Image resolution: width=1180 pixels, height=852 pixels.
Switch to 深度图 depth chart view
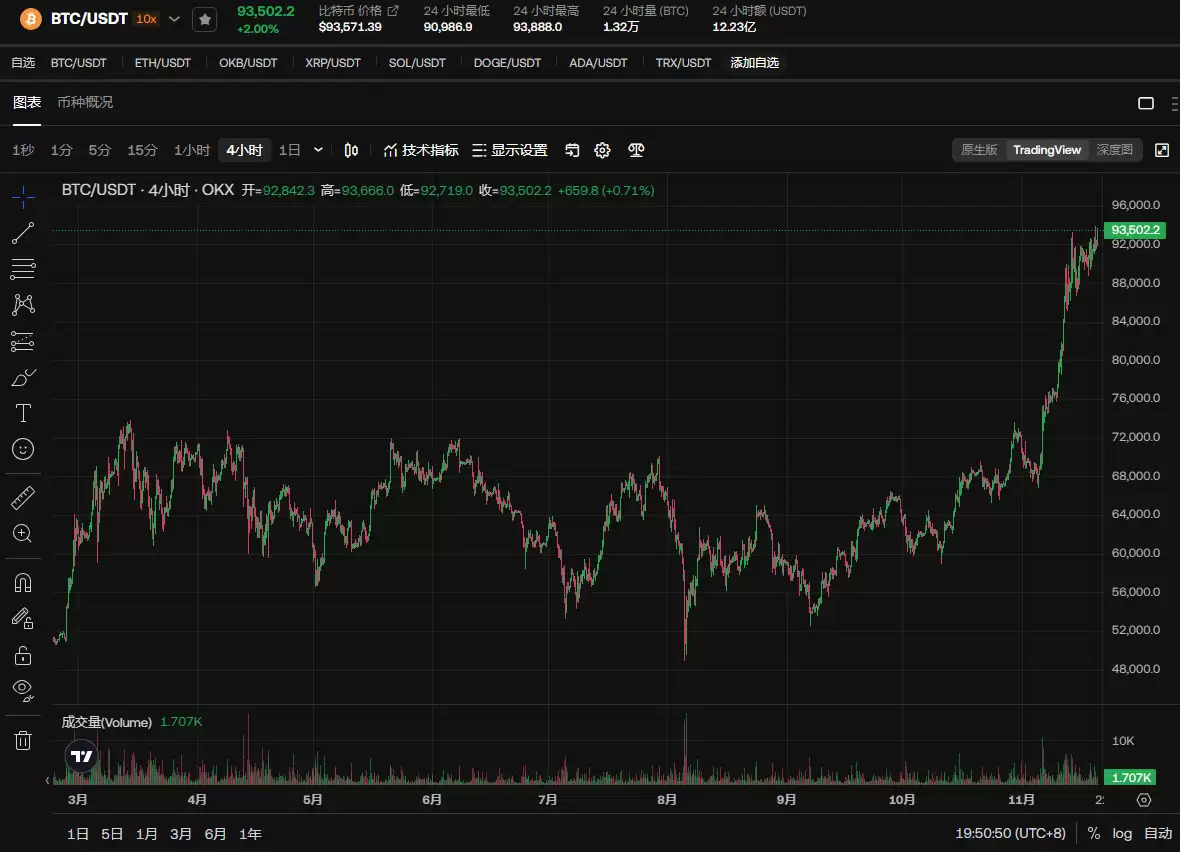click(1114, 150)
